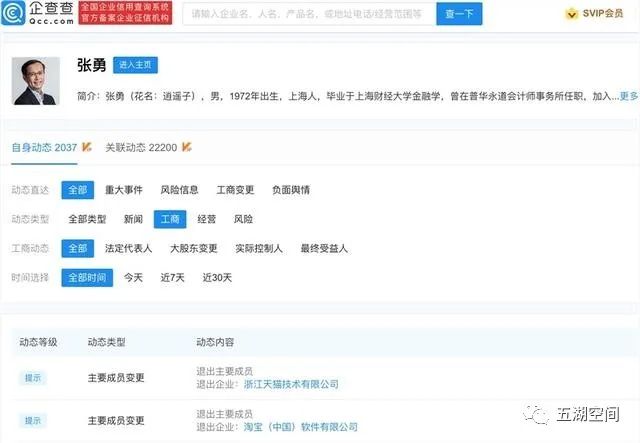Image resolution: width=640 pixels, height=443 pixels.
Task: Select the 经营 dynamic type
Action: pyautogui.click(x=207, y=219)
